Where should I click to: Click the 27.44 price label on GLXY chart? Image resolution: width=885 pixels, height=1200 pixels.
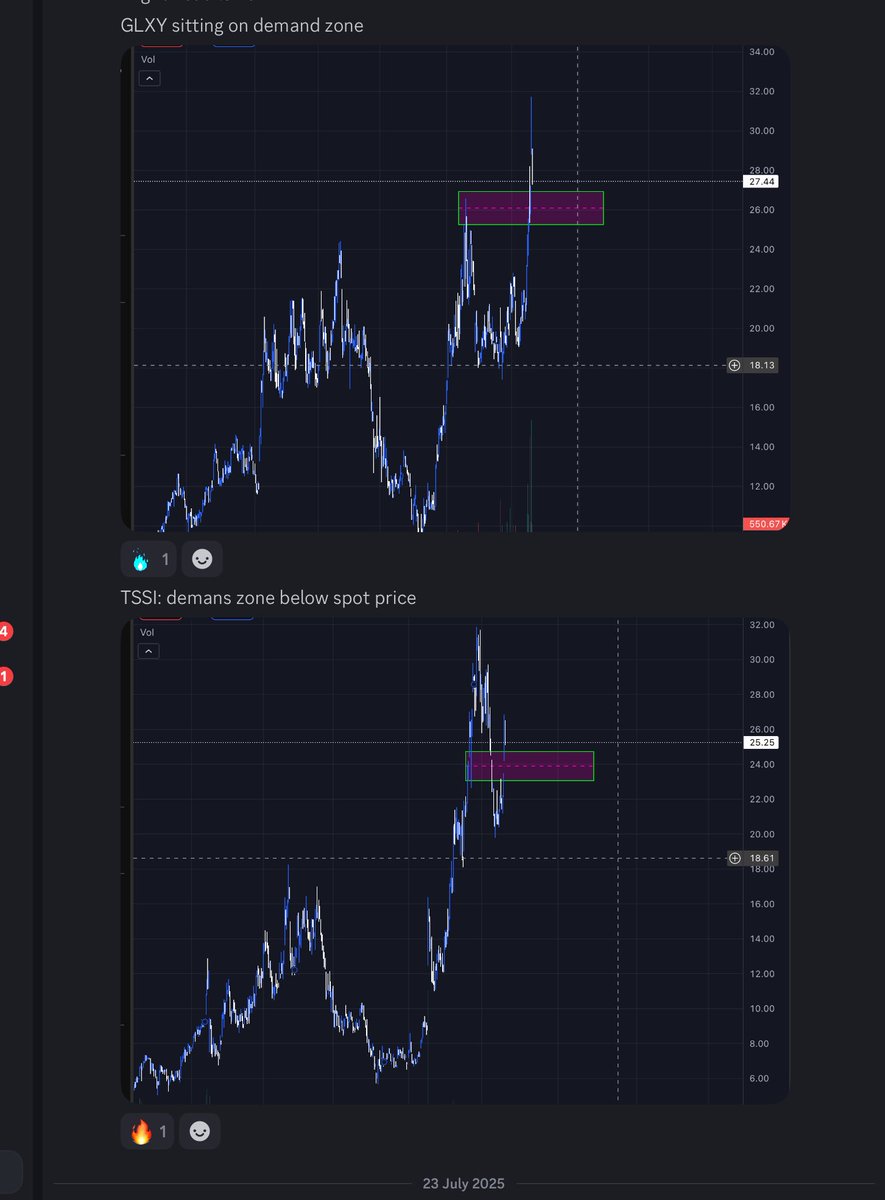click(x=761, y=182)
